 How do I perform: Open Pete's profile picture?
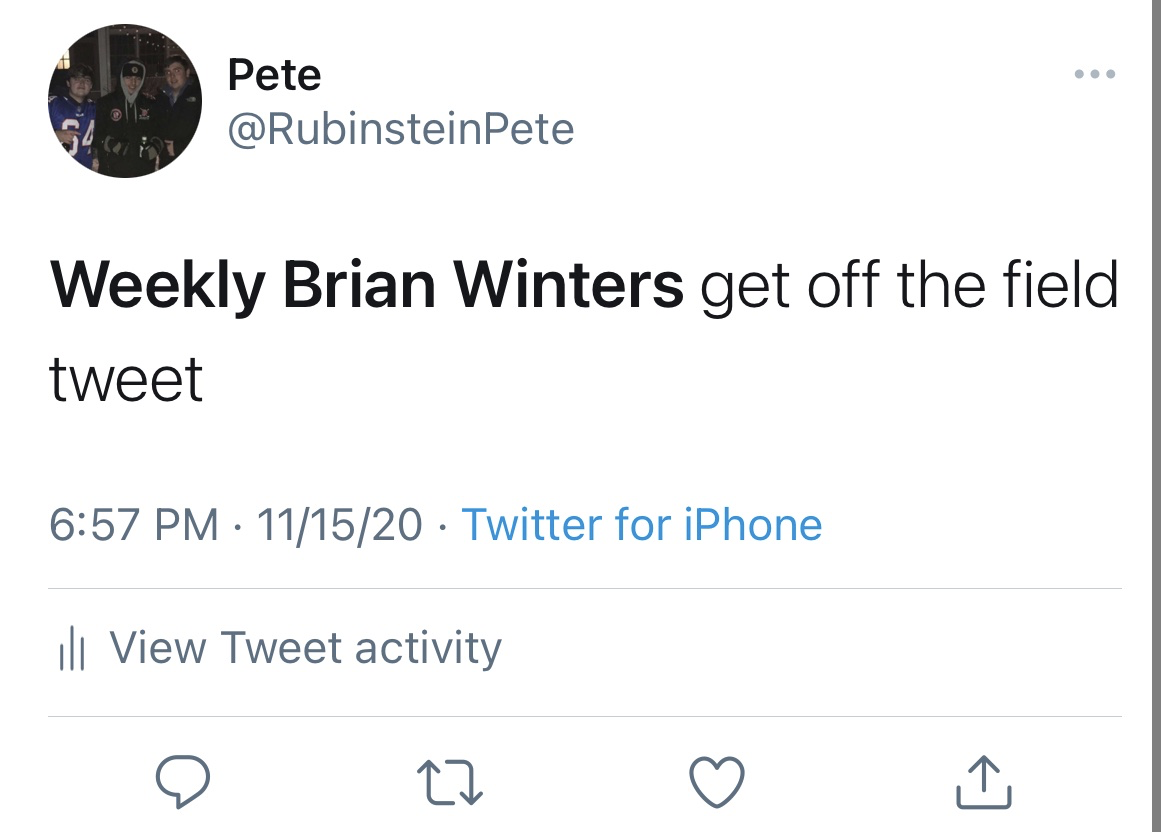pos(124,100)
